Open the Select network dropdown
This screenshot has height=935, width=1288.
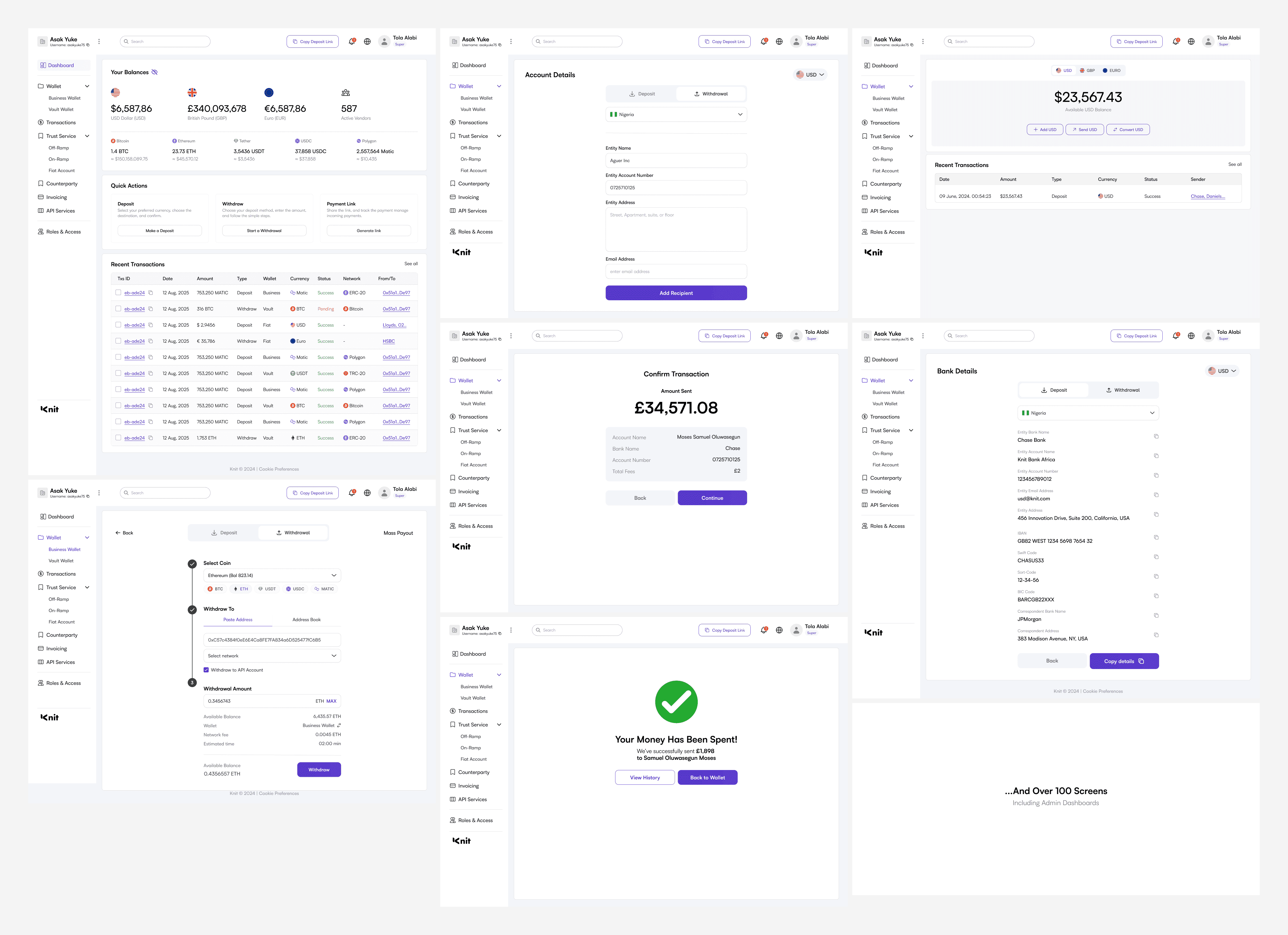coord(272,655)
